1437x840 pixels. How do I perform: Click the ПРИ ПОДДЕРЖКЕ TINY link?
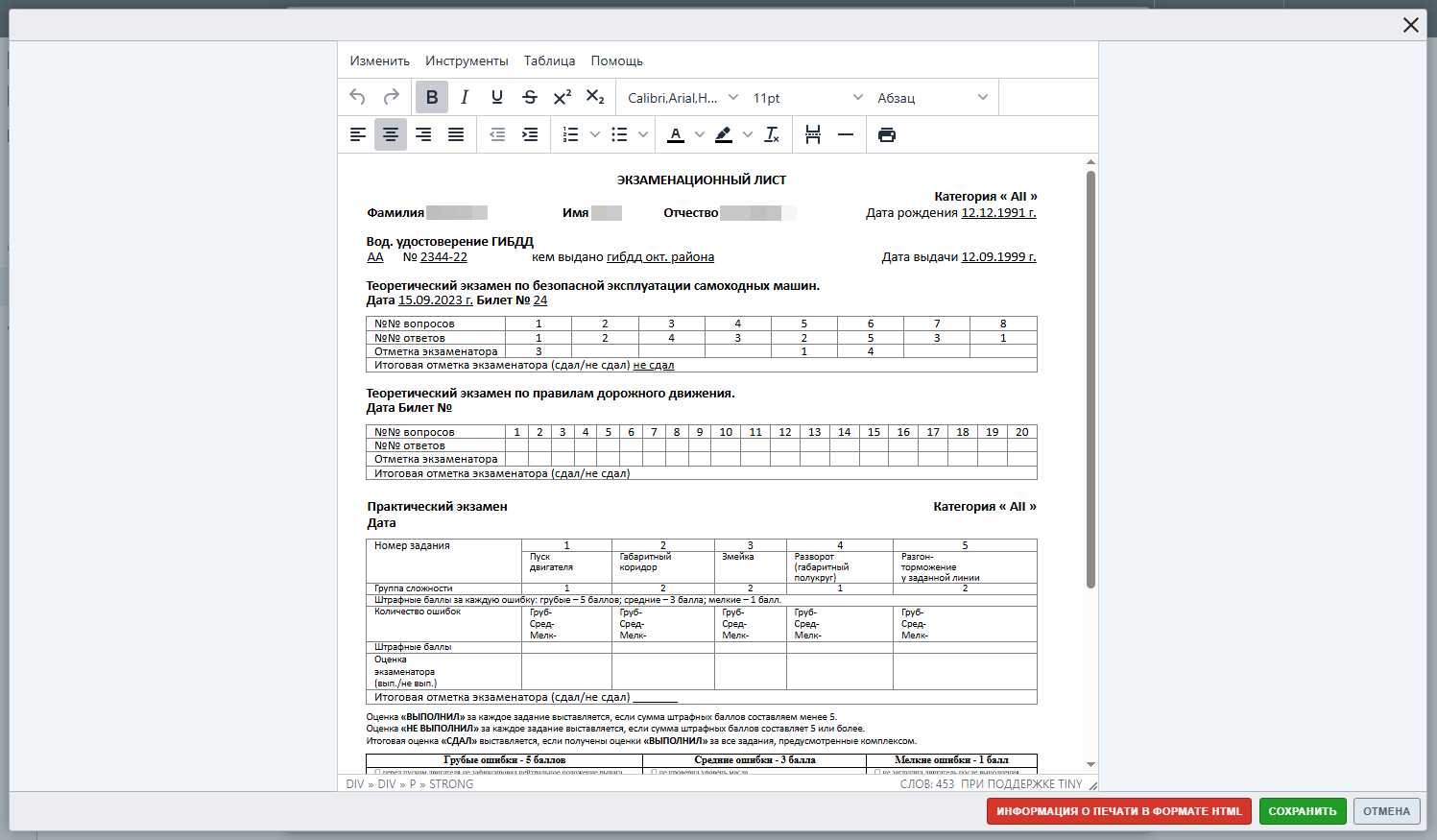(x=1021, y=784)
